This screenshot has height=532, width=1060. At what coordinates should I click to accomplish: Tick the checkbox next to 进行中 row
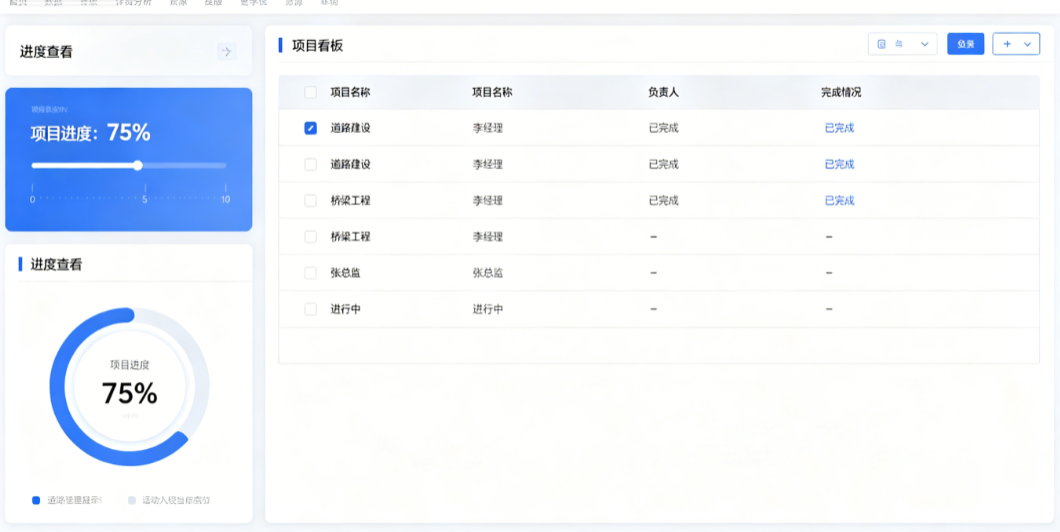point(310,309)
